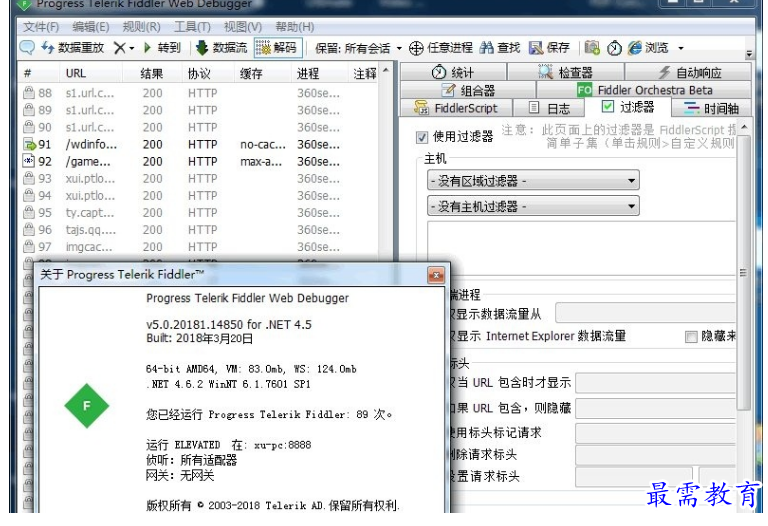Click the 删除请求标头 input field
Screen dimensions: 768x526
tap(656, 455)
